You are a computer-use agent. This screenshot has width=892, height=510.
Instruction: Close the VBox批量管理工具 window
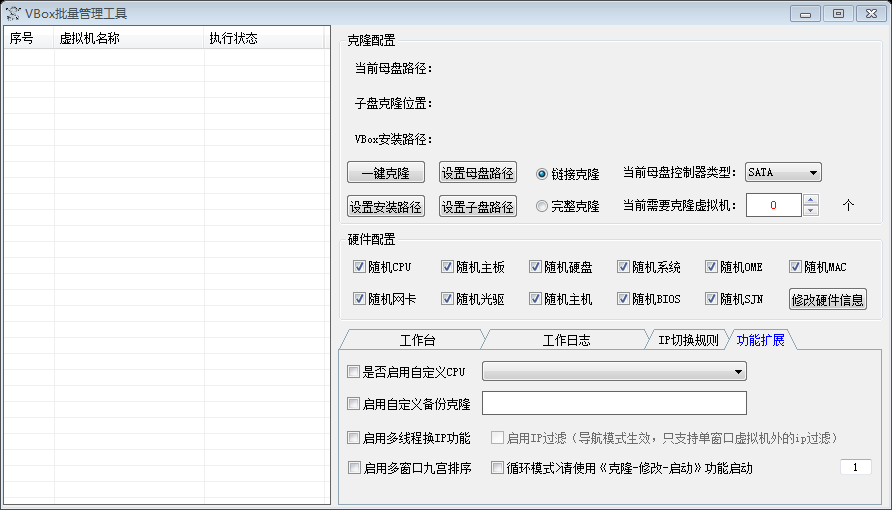pos(871,14)
